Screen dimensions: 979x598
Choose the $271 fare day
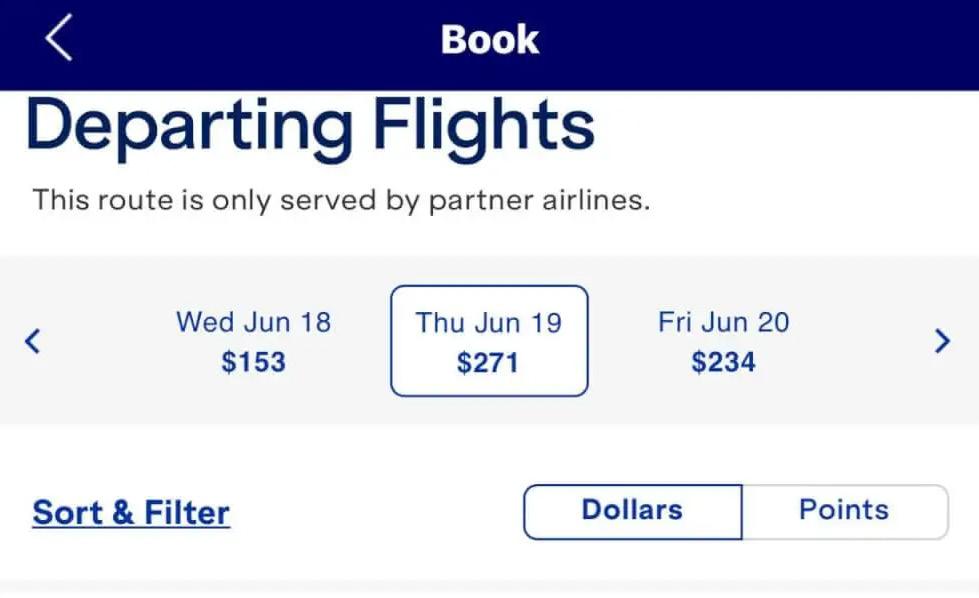tap(488, 363)
